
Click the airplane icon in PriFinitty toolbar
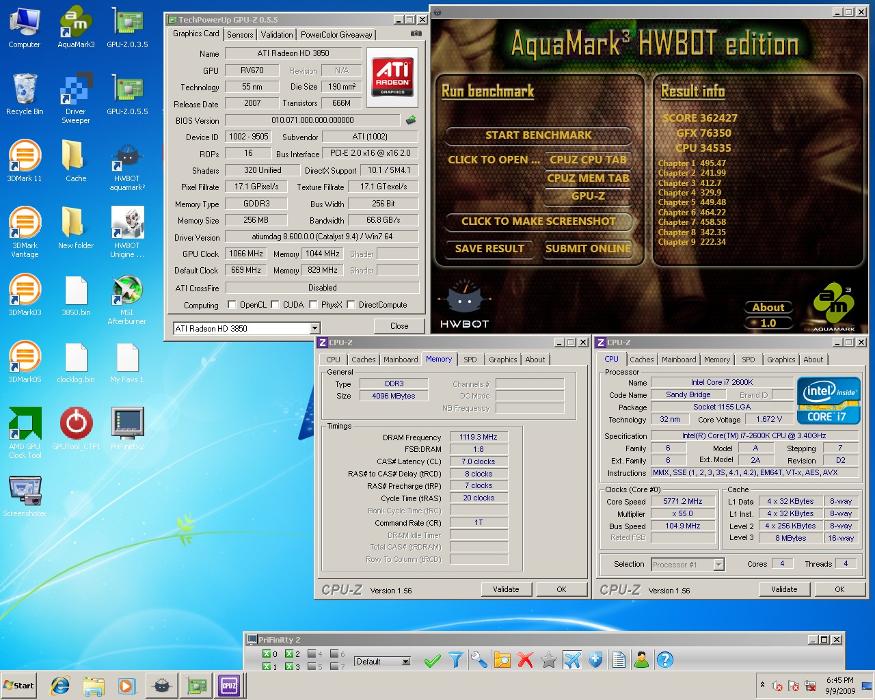(572, 661)
